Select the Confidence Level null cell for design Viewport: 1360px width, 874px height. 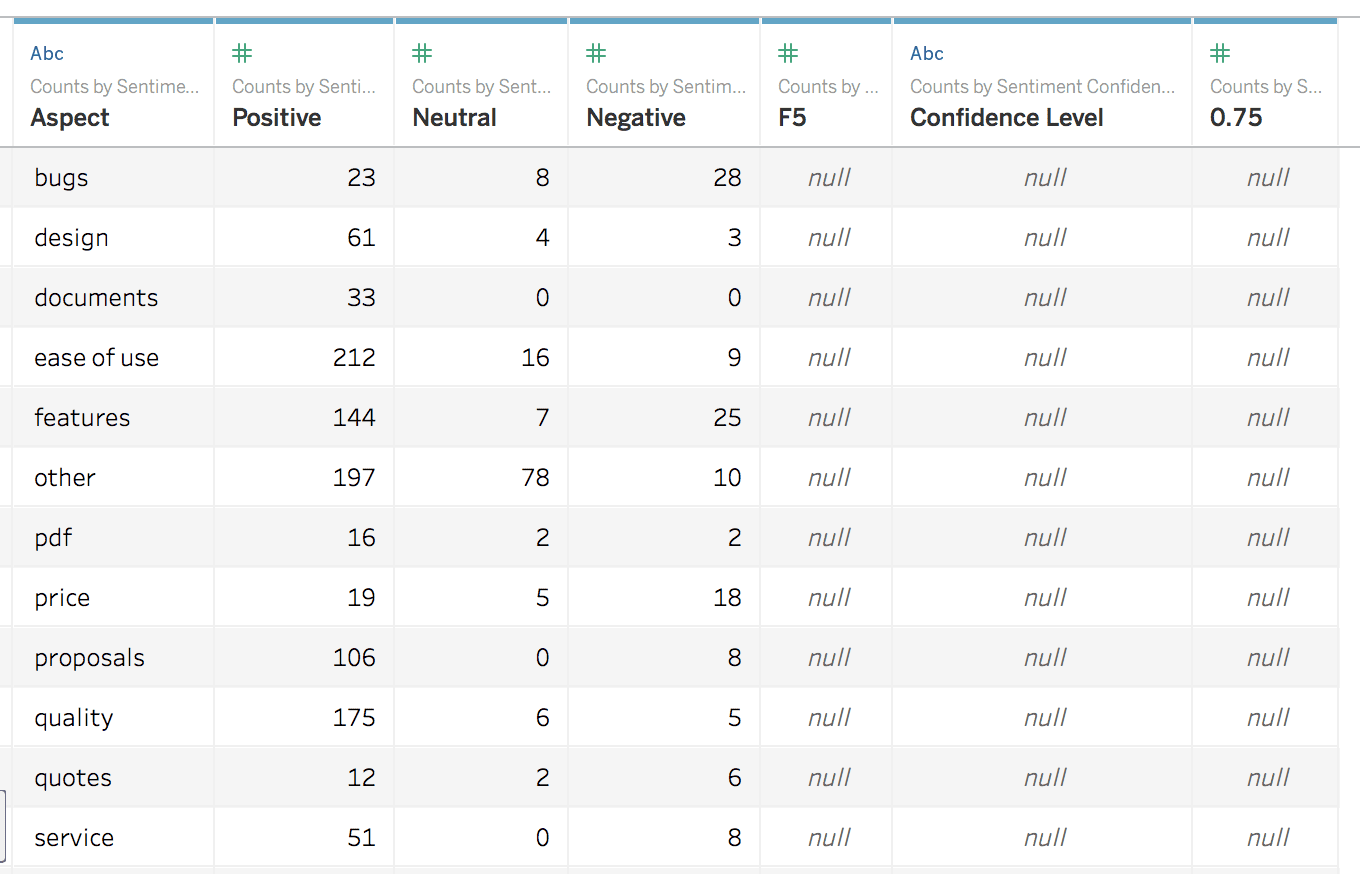[x=1043, y=238]
